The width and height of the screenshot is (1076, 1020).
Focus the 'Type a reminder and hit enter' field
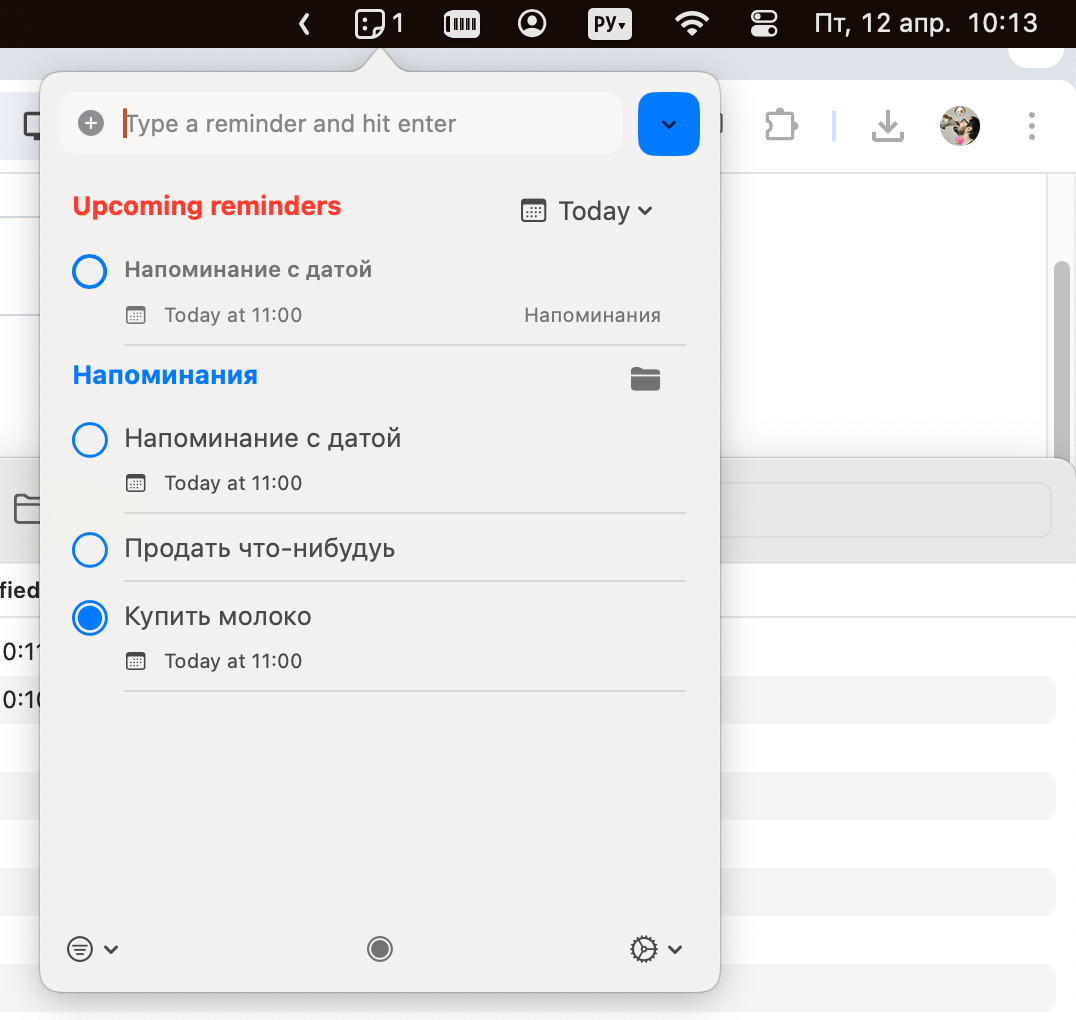coord(341,124)
